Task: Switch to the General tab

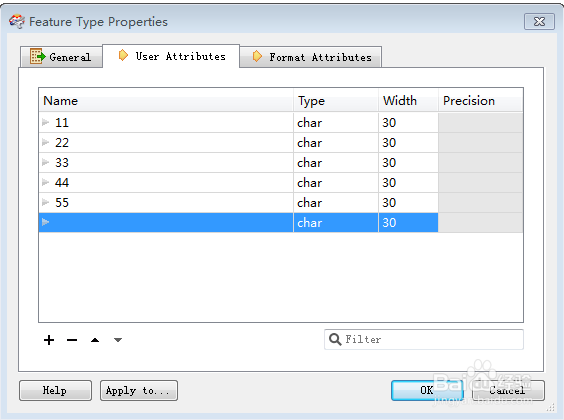Action: click(x=62, y=57)
